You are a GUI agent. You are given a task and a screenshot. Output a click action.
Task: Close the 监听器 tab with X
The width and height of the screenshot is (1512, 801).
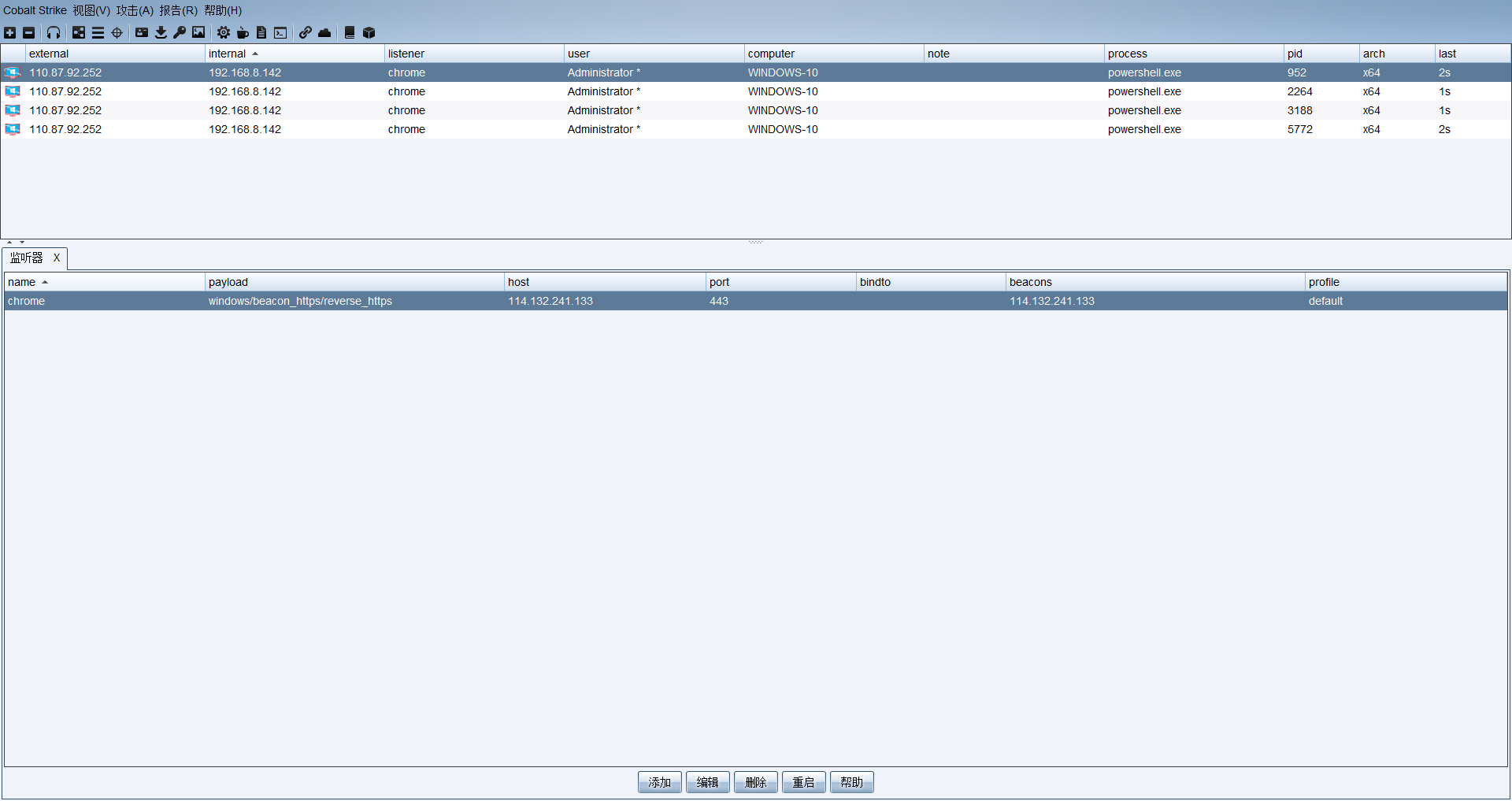[x=57, y=258]
